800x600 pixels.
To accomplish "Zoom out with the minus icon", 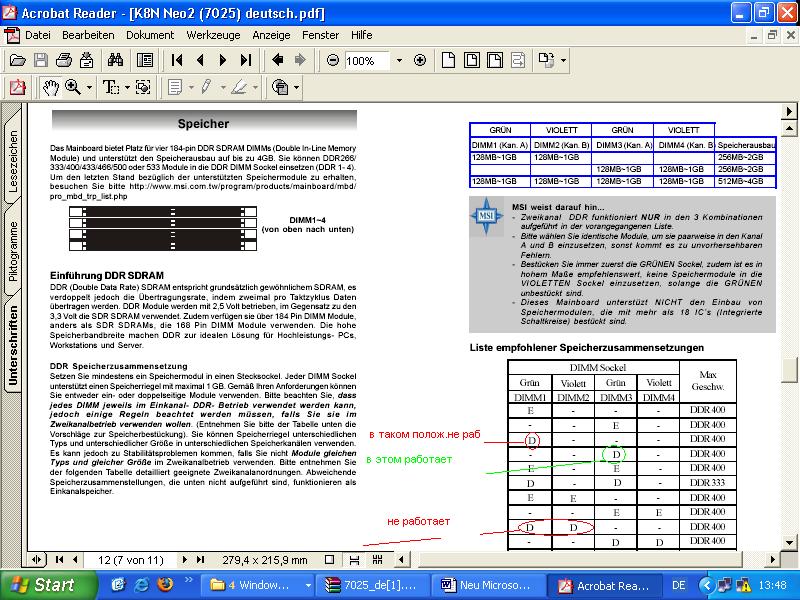I will pos(333,61).
